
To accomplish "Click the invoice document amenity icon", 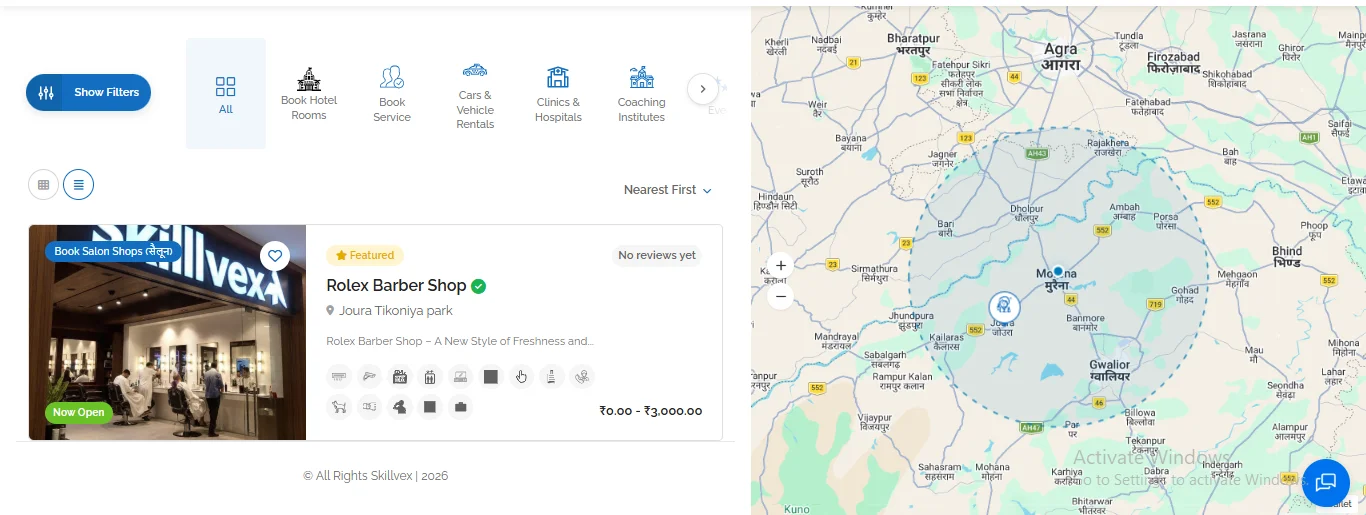I will pyautogui.click(x=550, y=377).
